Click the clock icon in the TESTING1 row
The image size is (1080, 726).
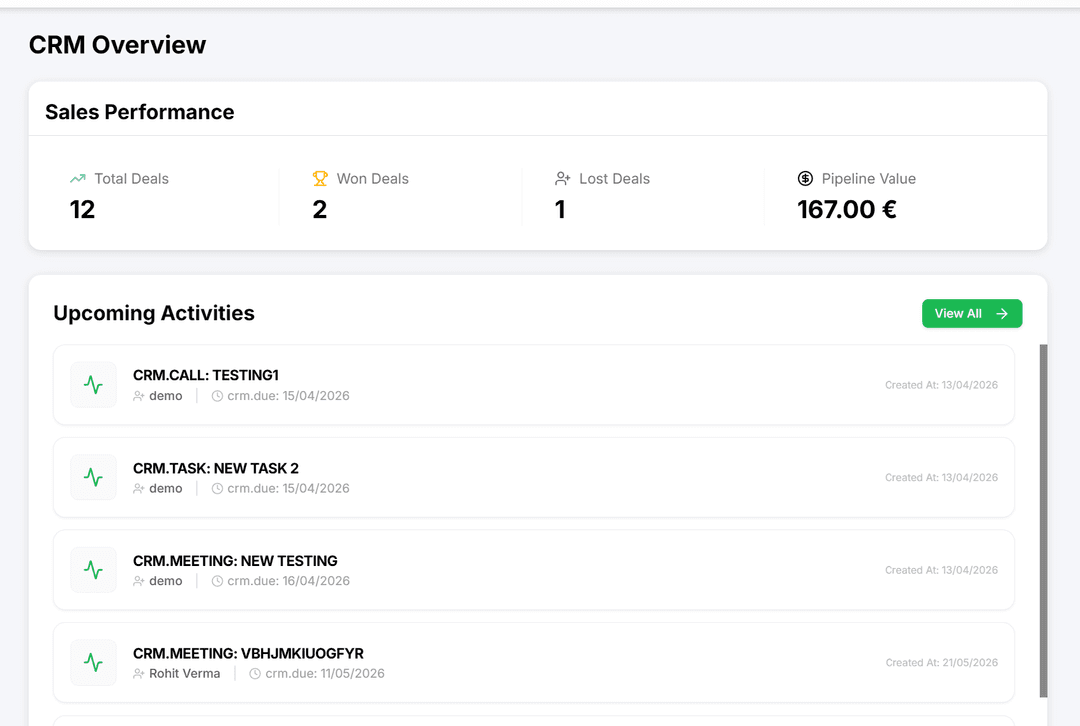coord(217,396)
